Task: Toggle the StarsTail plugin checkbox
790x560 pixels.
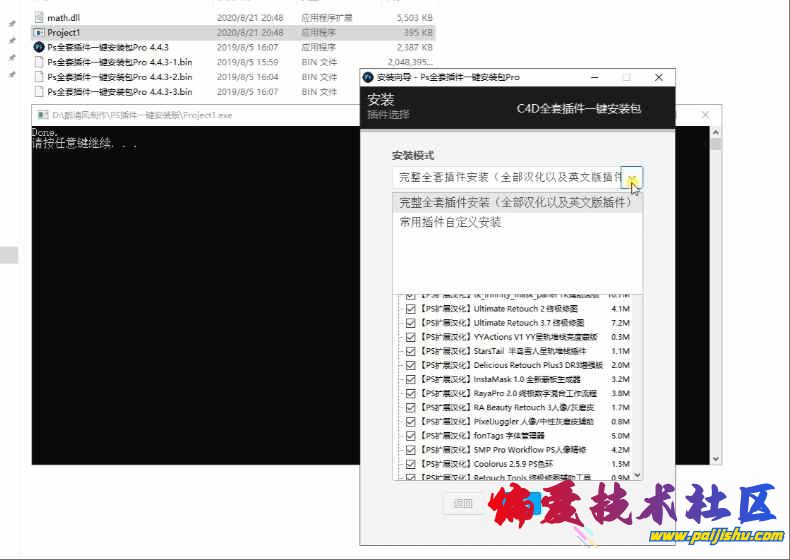Action: 410,352
